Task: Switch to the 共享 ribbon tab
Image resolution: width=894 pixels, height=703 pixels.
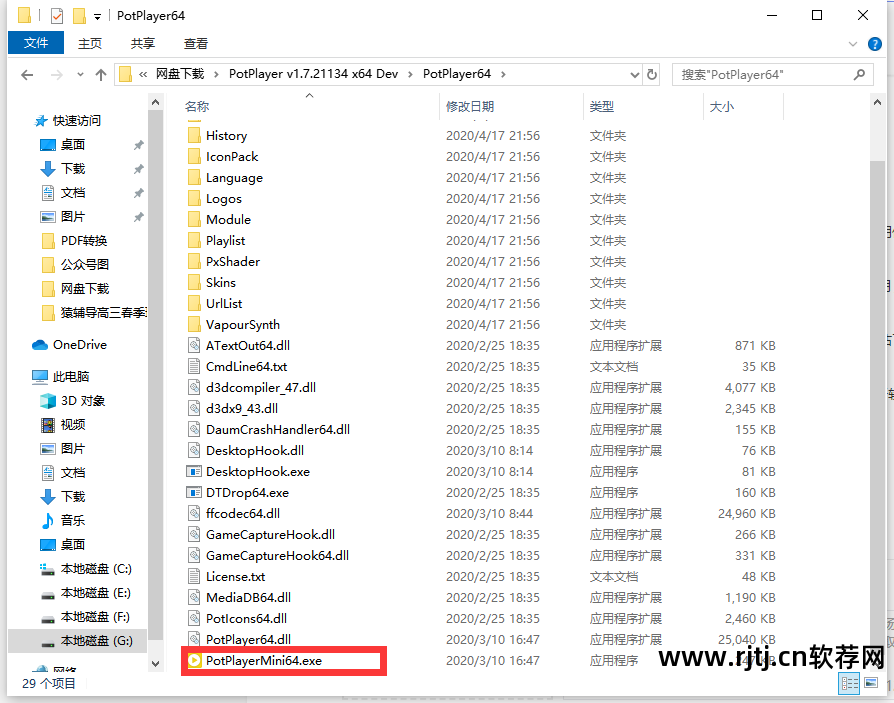Action: tap(143, 43)
